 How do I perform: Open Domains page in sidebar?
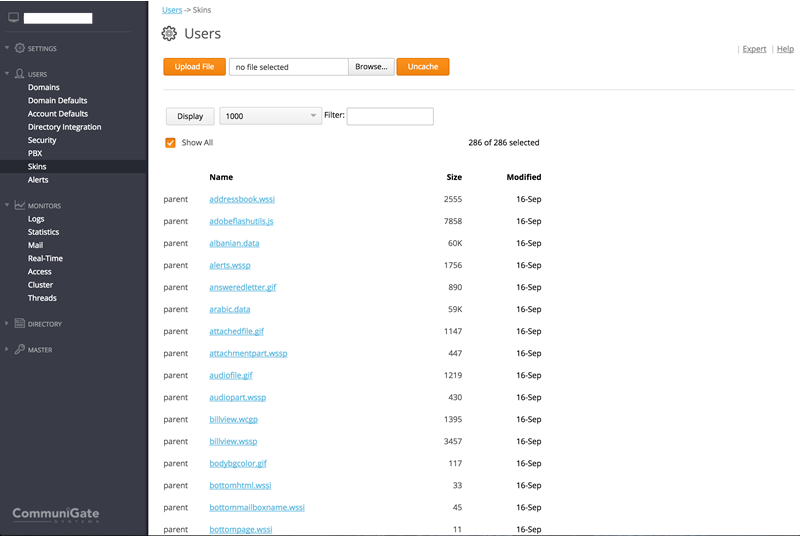pyautogui.click(x=44, y=88)
